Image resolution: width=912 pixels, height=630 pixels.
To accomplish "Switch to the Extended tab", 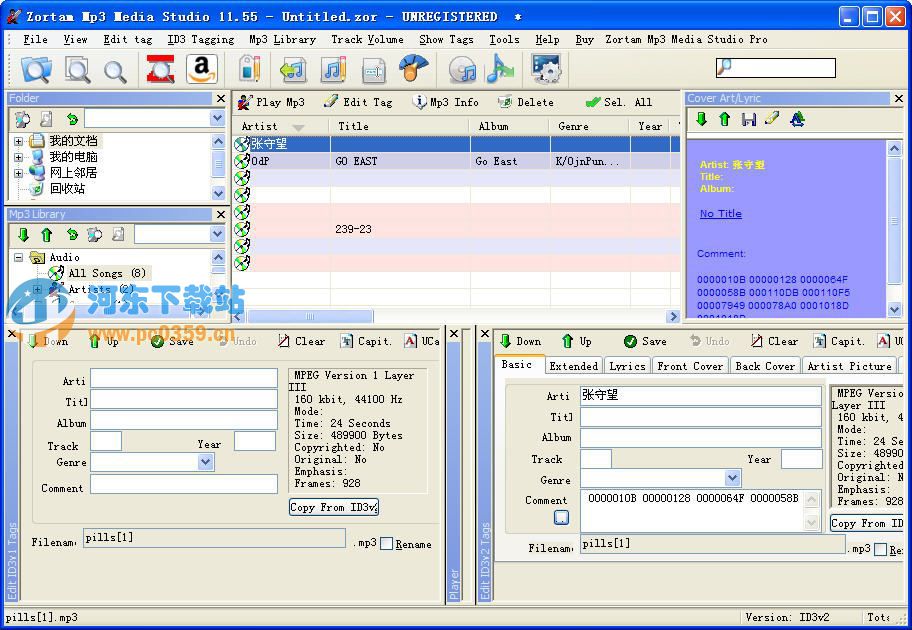I will 573,366.
